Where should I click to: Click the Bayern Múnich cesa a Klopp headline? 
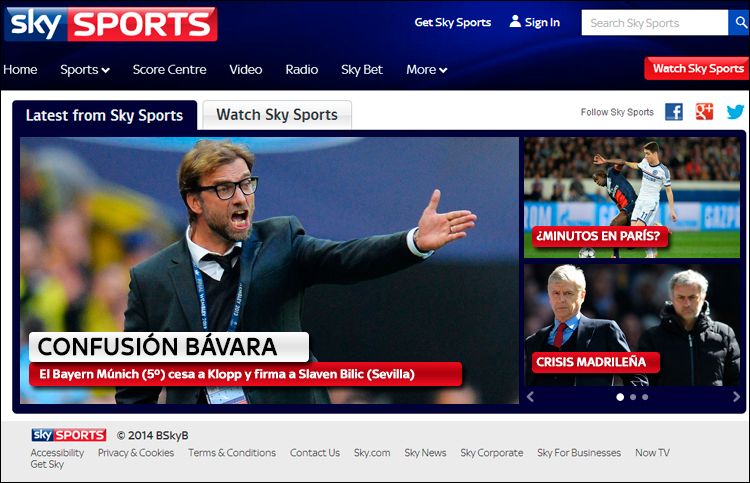pyautogui.click(x=246, y=374)
